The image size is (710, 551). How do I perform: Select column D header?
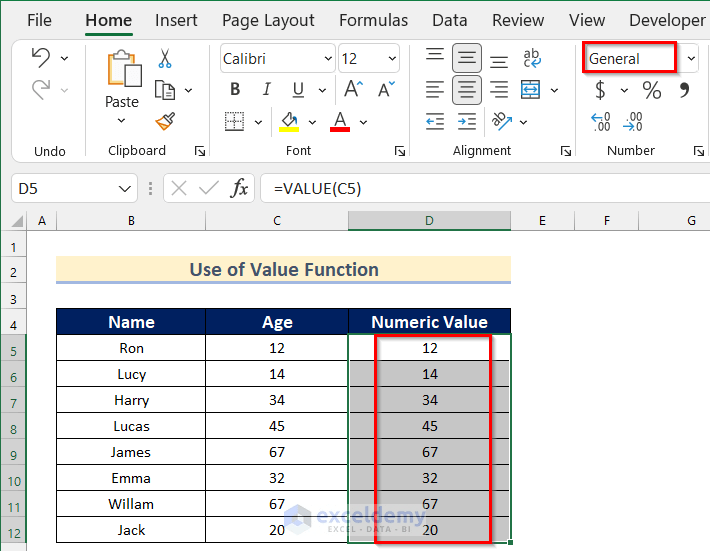(x=429, y=220)
